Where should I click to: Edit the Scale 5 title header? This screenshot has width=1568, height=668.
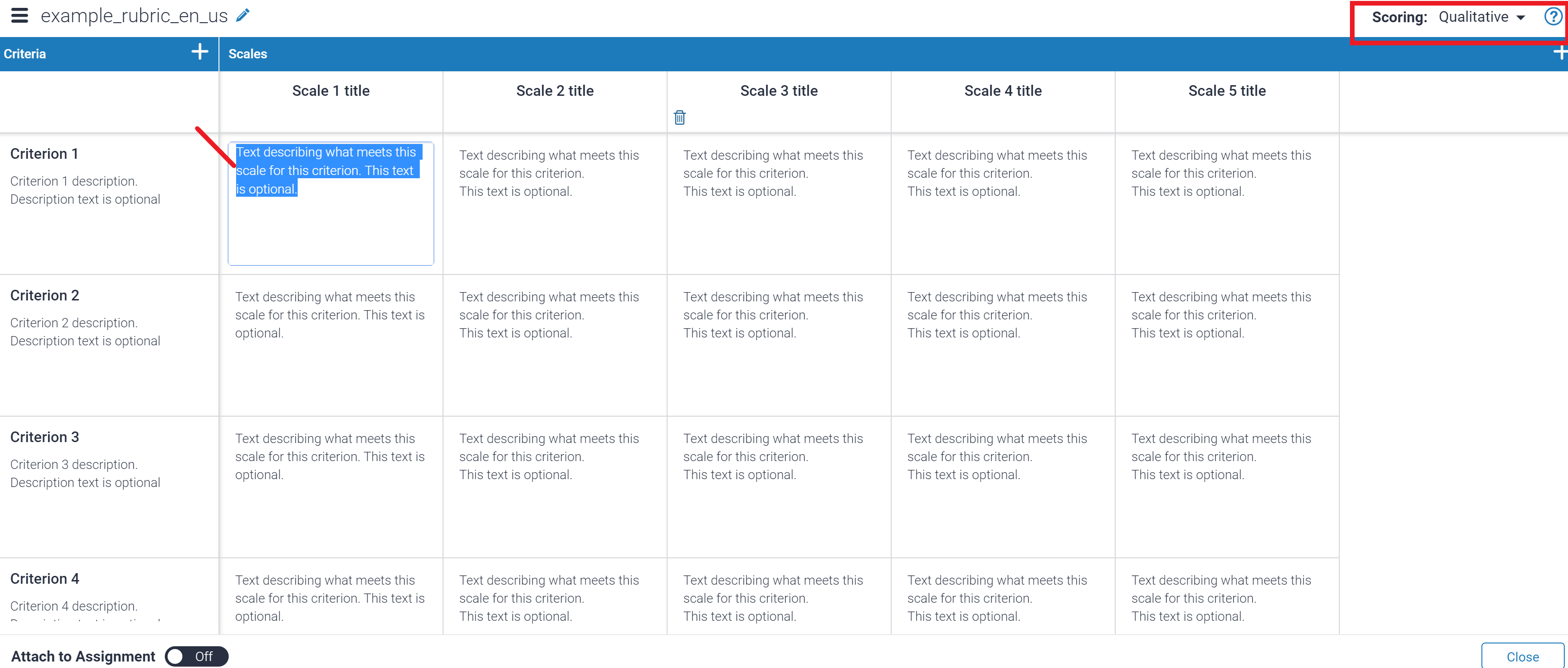(x=1226, y=90)
